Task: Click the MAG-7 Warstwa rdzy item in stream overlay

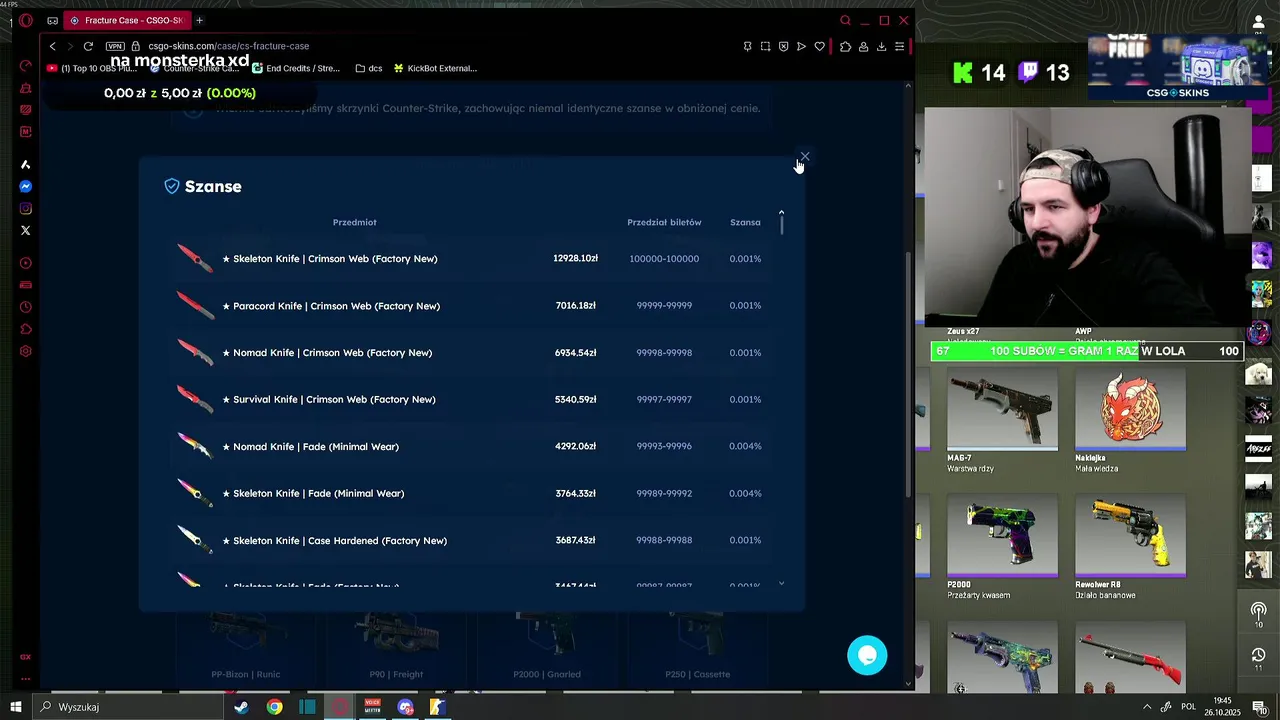Action: click(1002, 420)
